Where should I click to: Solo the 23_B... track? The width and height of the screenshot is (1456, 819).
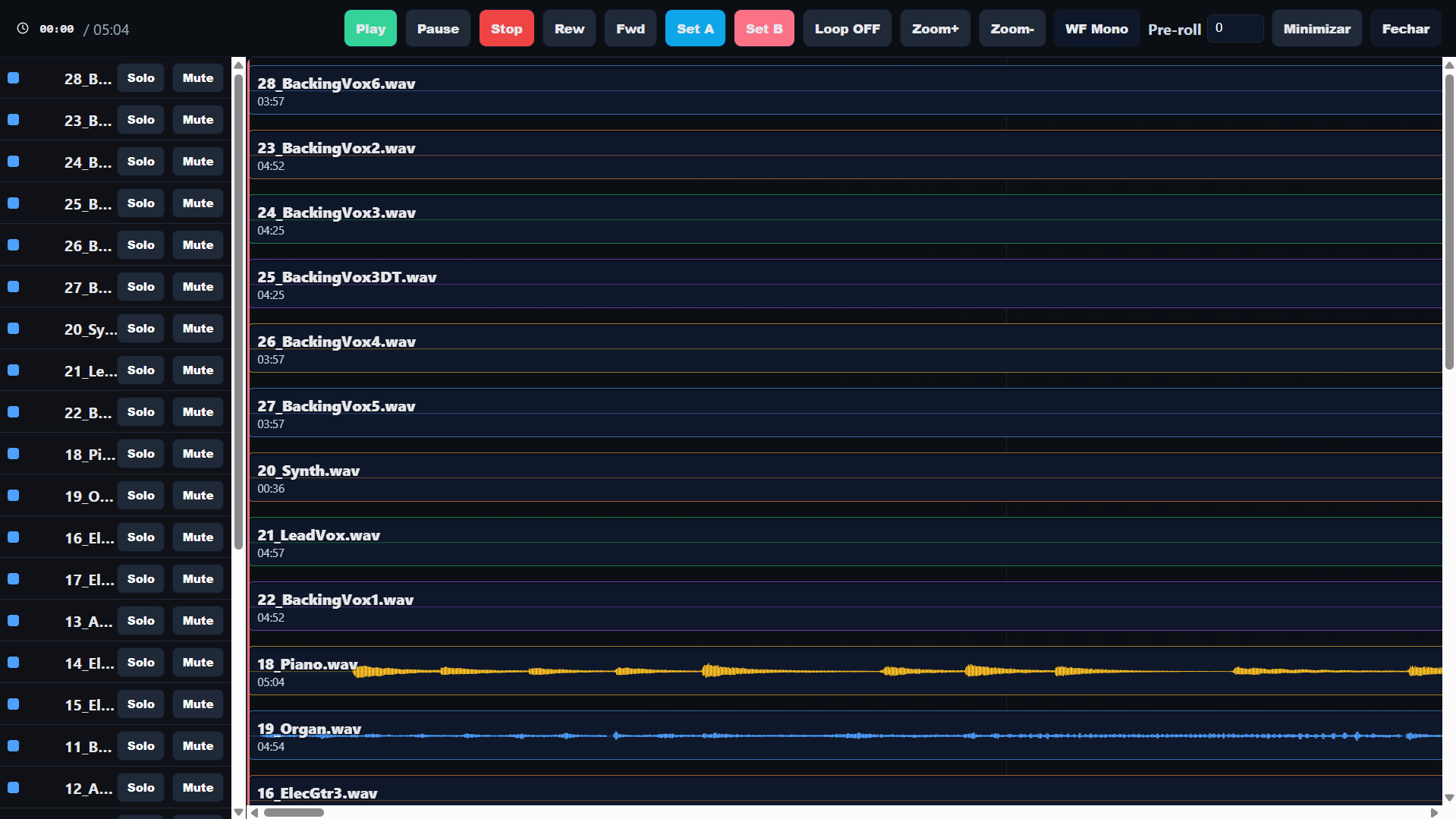(x=141, y=120)
